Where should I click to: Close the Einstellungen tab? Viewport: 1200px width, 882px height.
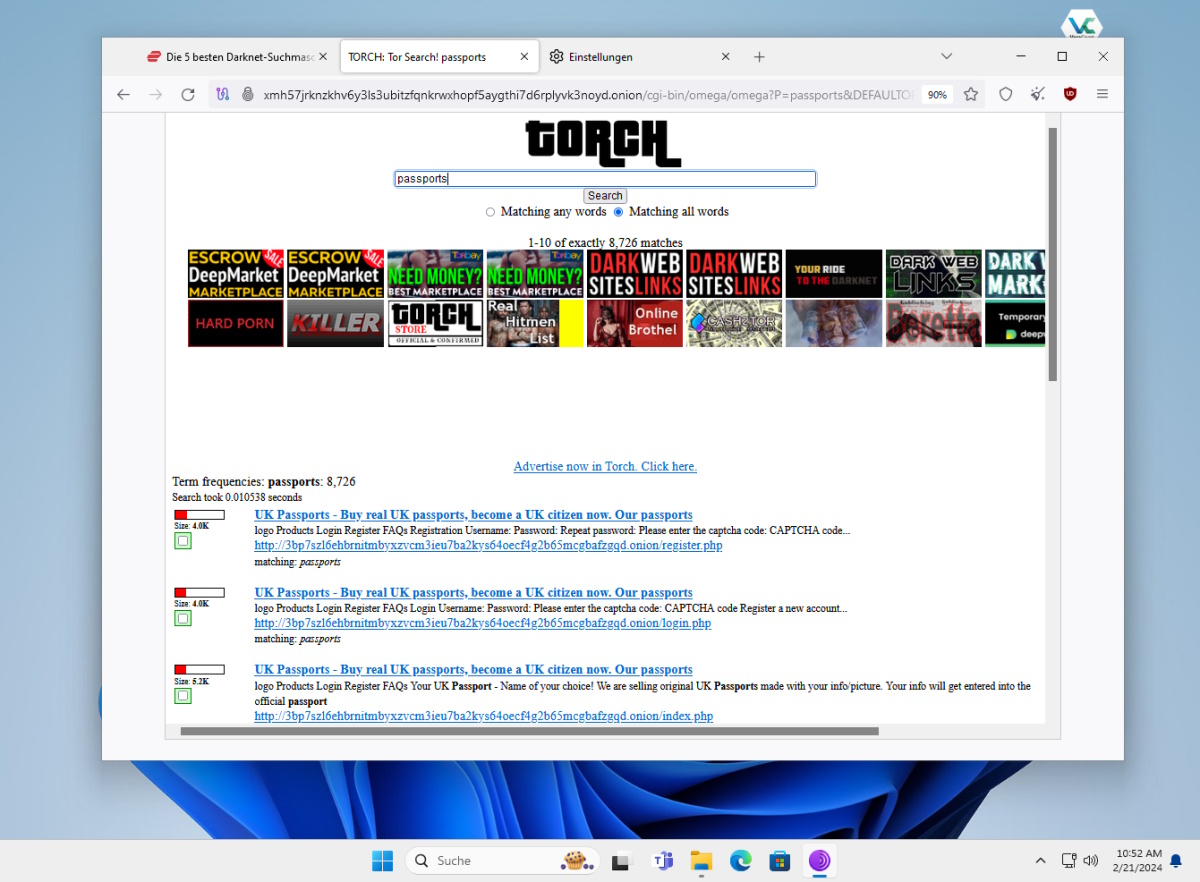pos(725,57)
